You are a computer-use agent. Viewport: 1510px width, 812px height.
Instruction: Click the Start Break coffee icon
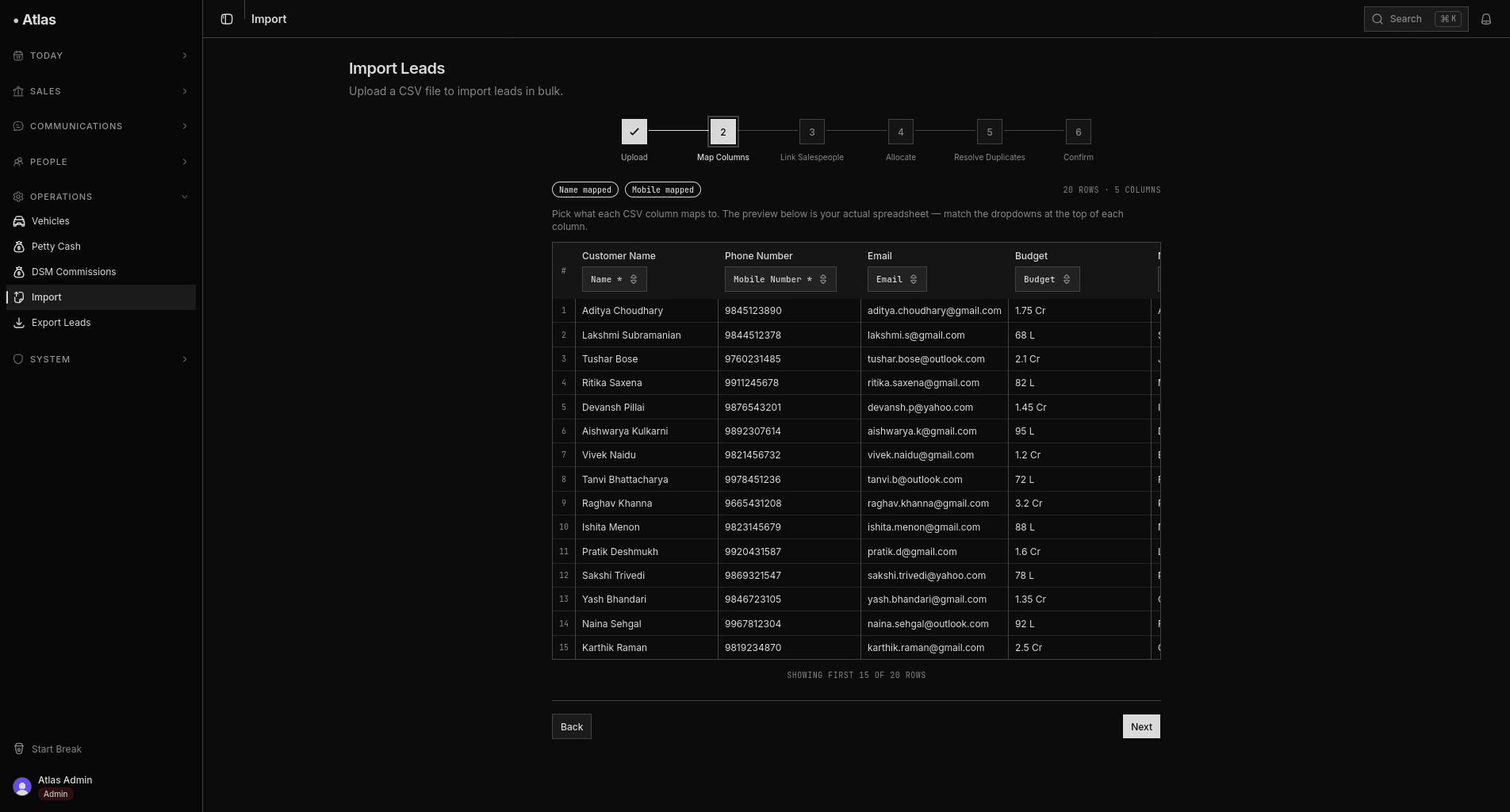pos(19,749)
